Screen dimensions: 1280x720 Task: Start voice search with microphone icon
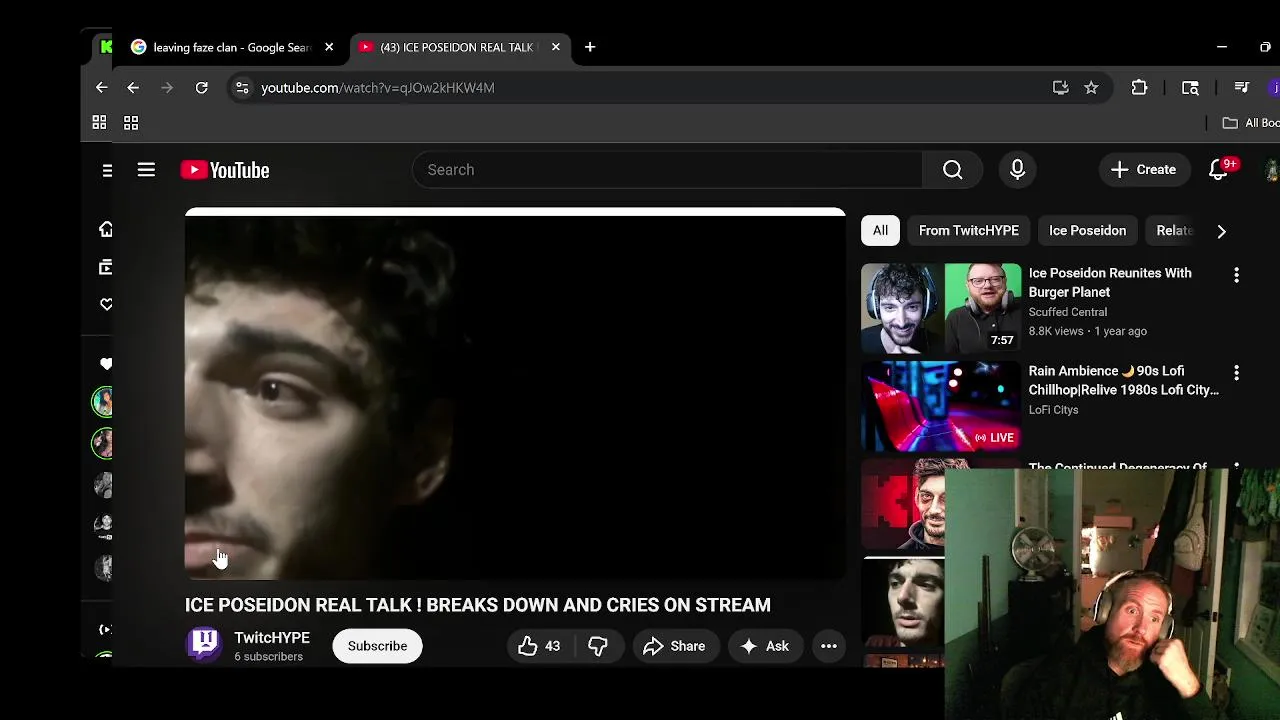pos(1017,170)
